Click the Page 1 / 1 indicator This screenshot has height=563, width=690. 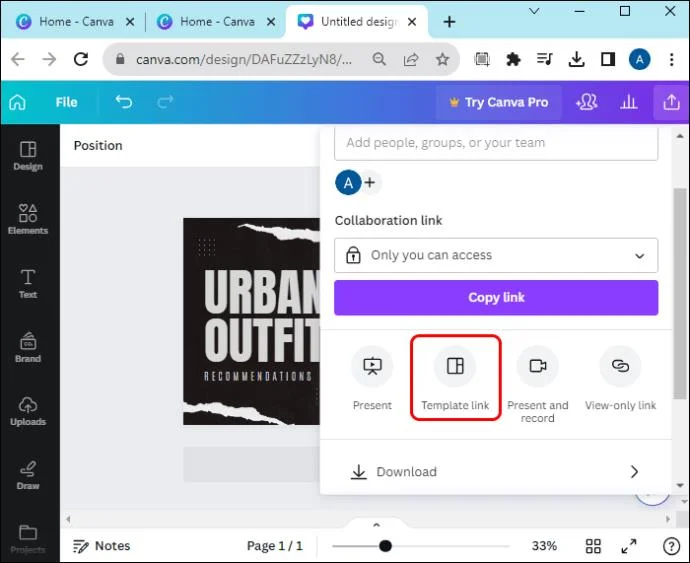tap(275, 546)
